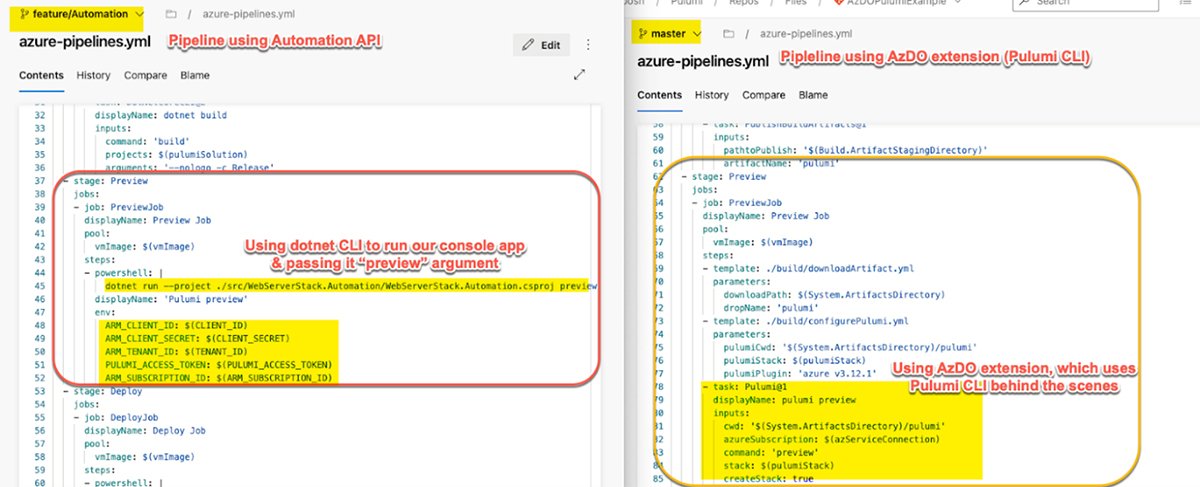Click the AzDOPulumiExample repository icon

click(x=839, y=3)
